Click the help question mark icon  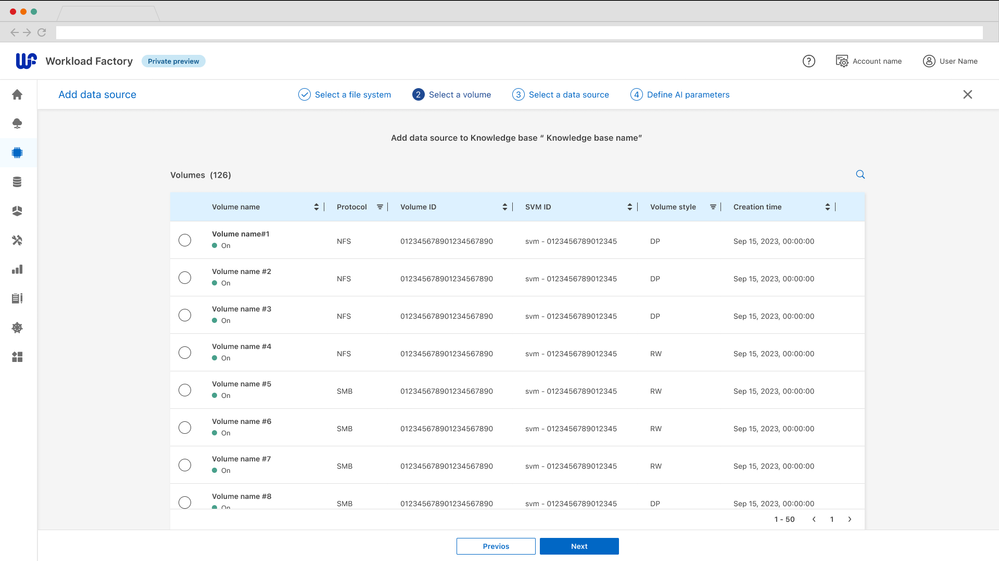(x=809, y=61)
